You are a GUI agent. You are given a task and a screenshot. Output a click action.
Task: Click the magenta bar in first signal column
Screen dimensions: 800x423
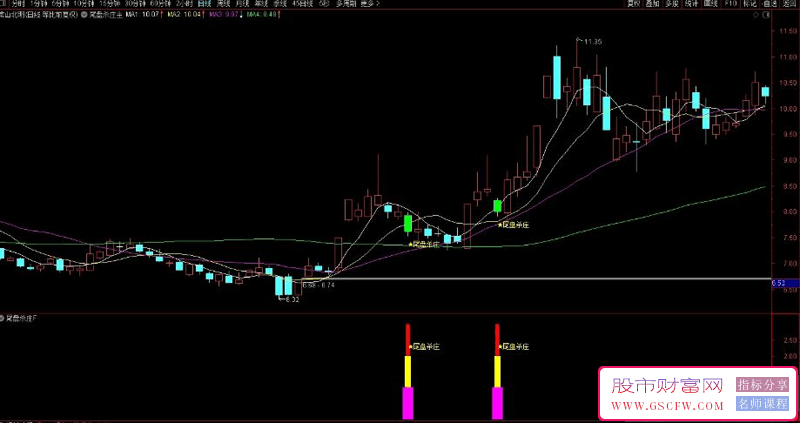click(x=408, y=403)
